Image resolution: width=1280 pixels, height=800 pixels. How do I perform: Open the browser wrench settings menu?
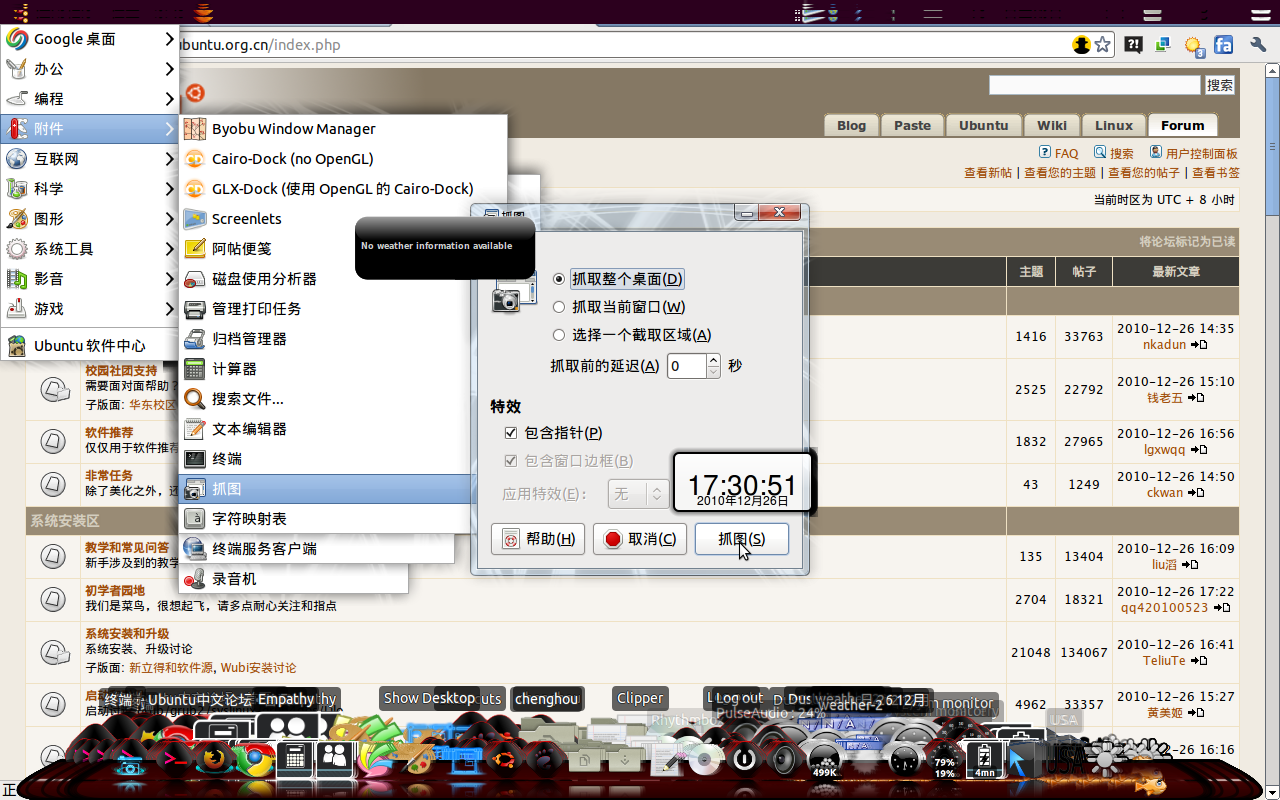1257,45
